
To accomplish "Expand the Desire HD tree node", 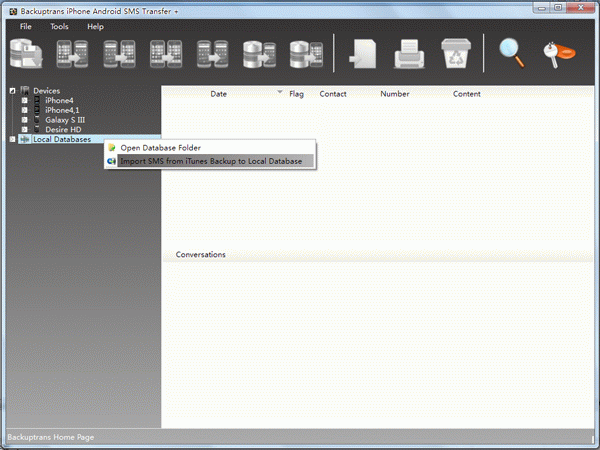I will click(24, 129).
